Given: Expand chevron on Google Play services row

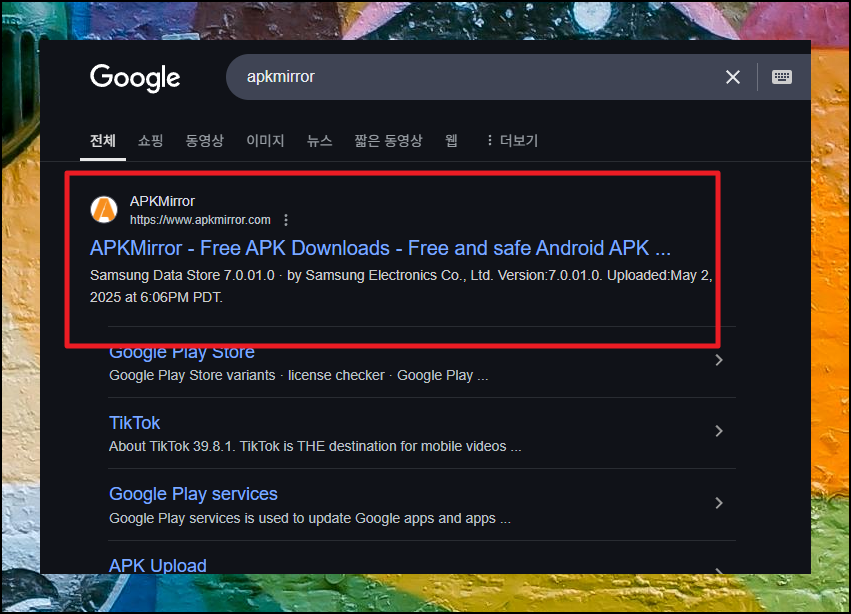Looking at the screenshot, I should coord(719,503).
